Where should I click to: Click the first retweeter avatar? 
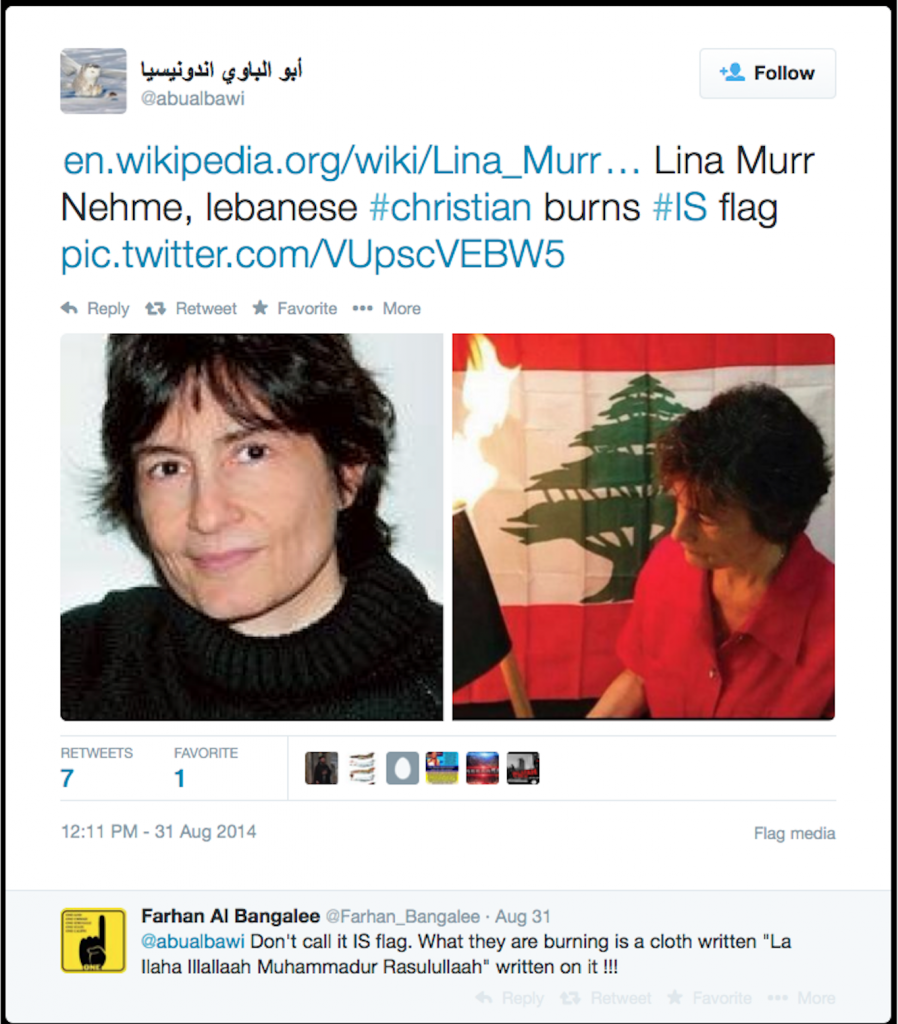click(321, 768)
